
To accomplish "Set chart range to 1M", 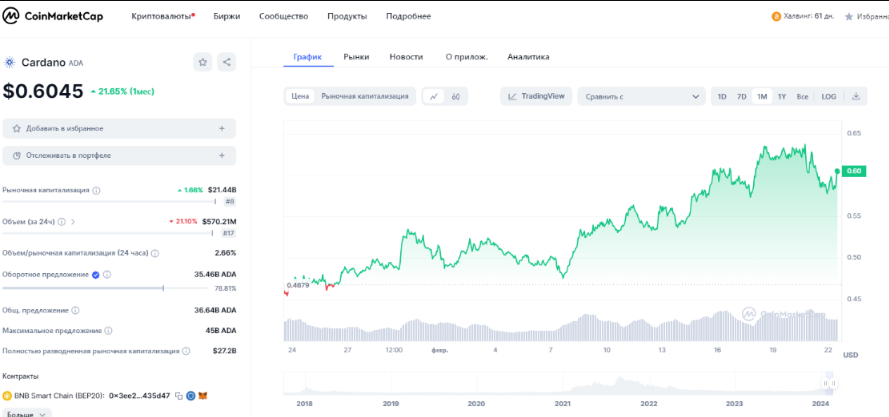I will [761, 96].
